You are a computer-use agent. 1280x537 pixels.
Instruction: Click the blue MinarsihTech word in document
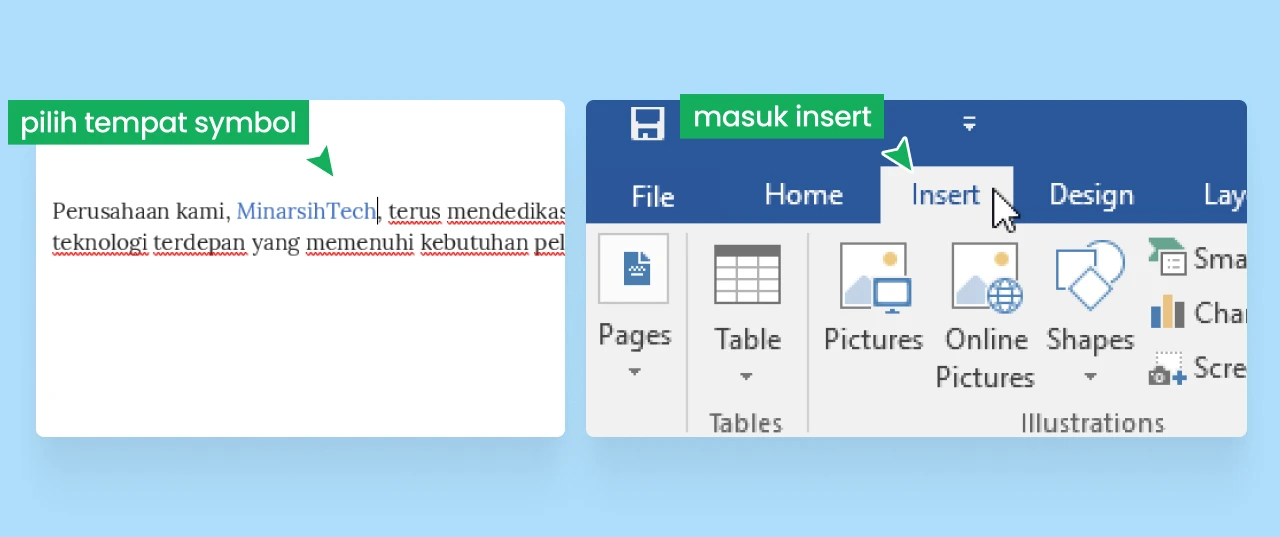(x=306, y=211)
